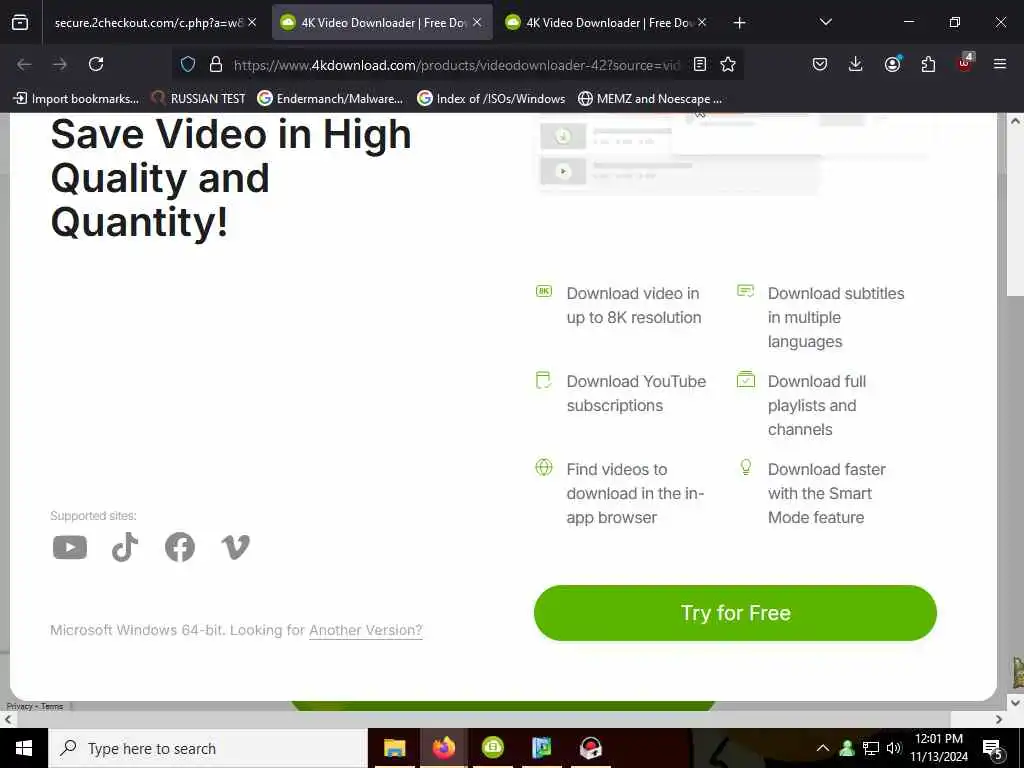
Task: Click the in-app browser globe icon
Action: (x=544, y=468)
